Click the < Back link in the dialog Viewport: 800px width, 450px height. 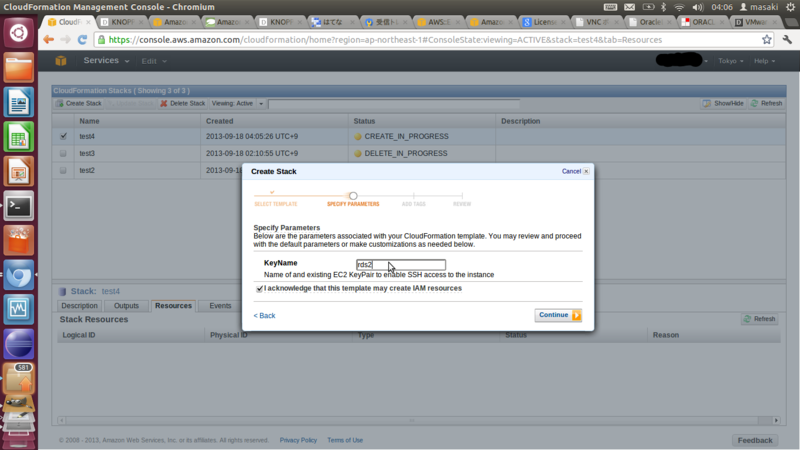(264, 316)
